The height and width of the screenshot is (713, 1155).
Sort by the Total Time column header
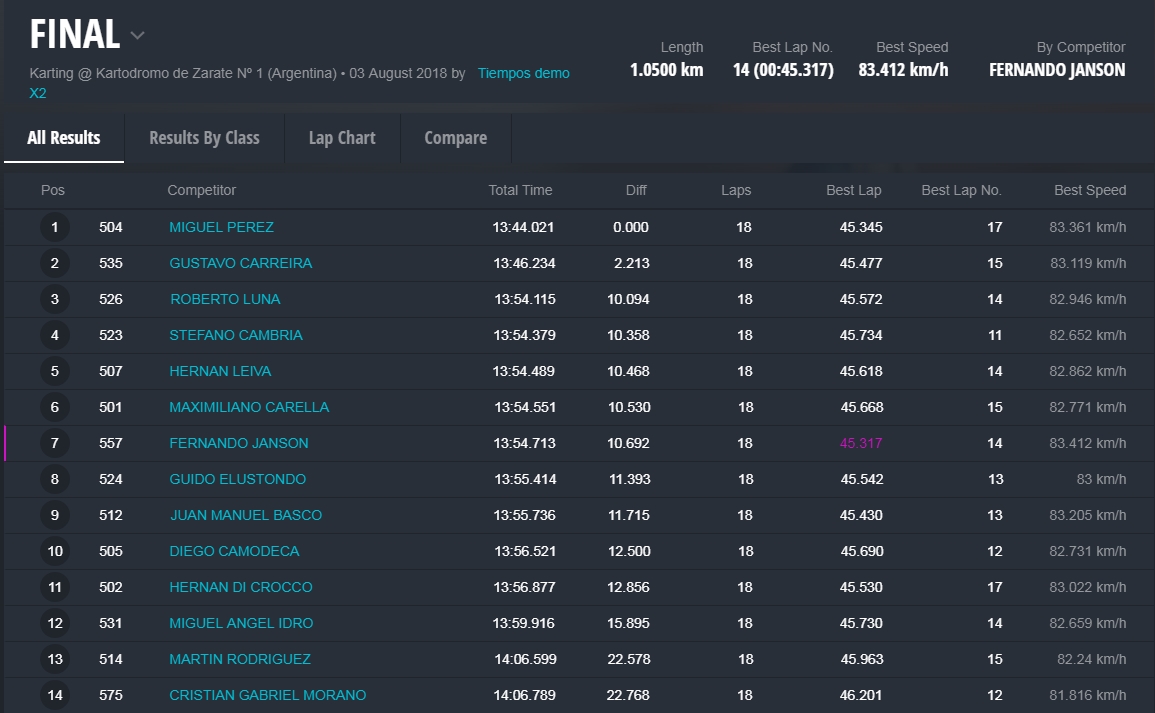[520, 190]
